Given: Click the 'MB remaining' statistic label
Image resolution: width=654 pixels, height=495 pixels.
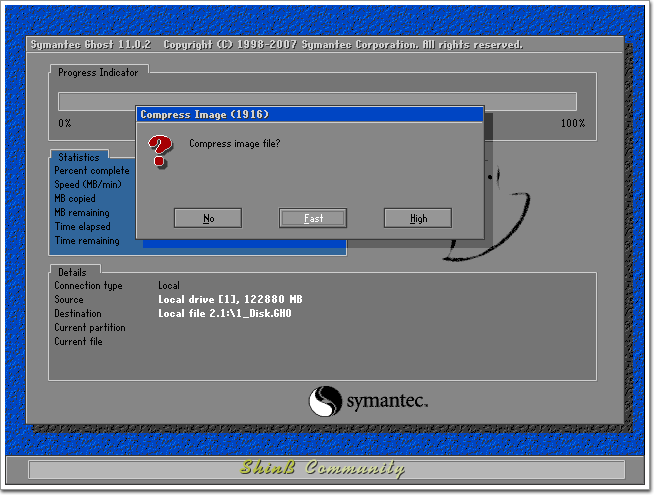Looking at the screenshot, I should [82, 213].
